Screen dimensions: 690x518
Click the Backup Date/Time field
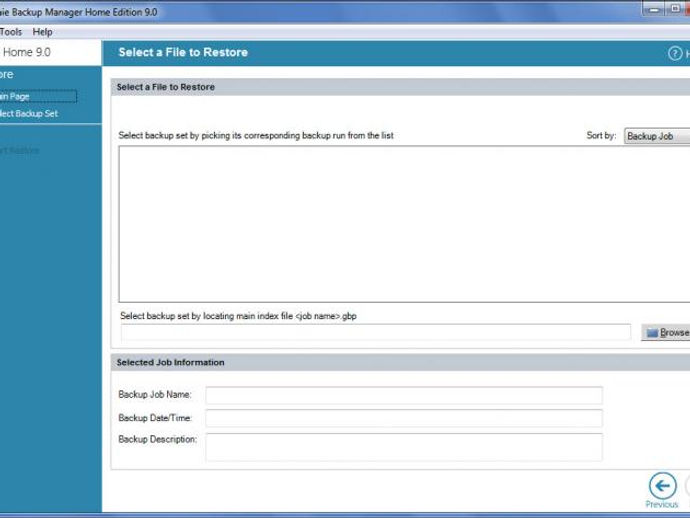404,418
